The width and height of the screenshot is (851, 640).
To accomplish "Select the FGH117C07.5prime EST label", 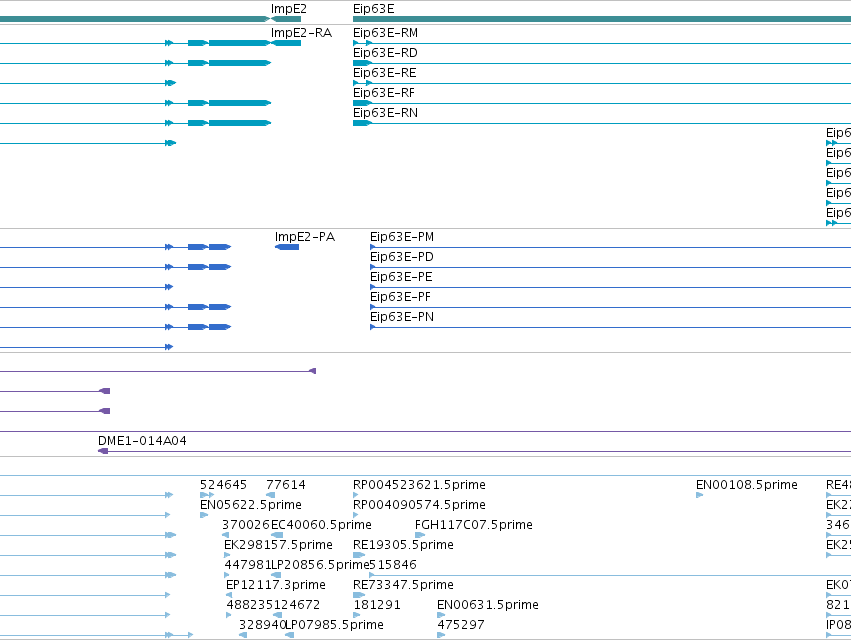I will pyautogui.click(x=474, y=525).
